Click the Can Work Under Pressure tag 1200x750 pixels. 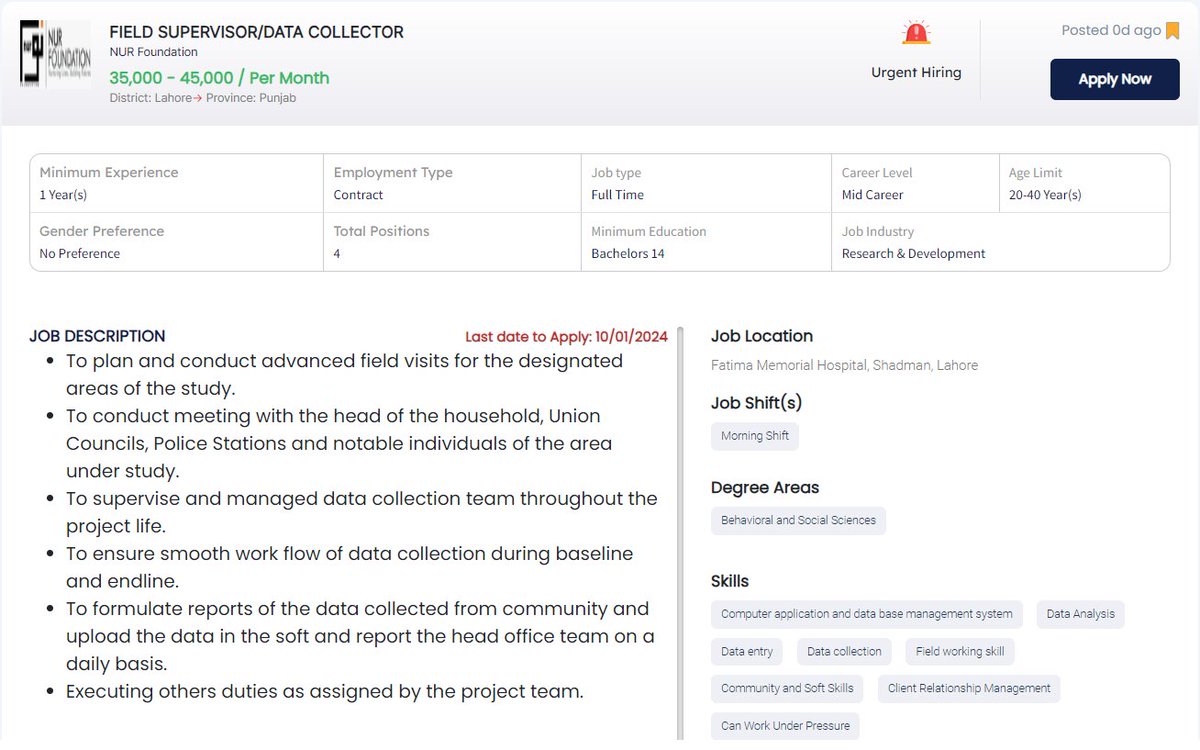click(785, 726)
